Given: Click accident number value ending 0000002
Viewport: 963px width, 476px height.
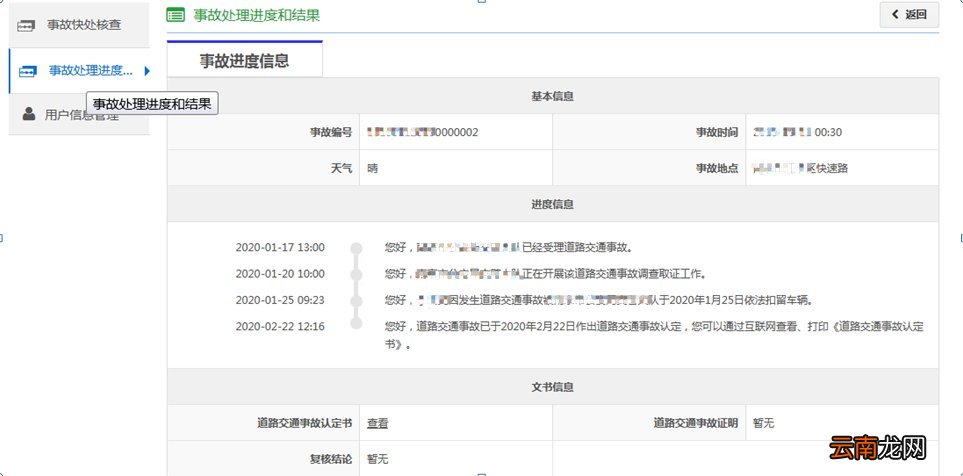Looking at the screenshot, I should [423, 132].
